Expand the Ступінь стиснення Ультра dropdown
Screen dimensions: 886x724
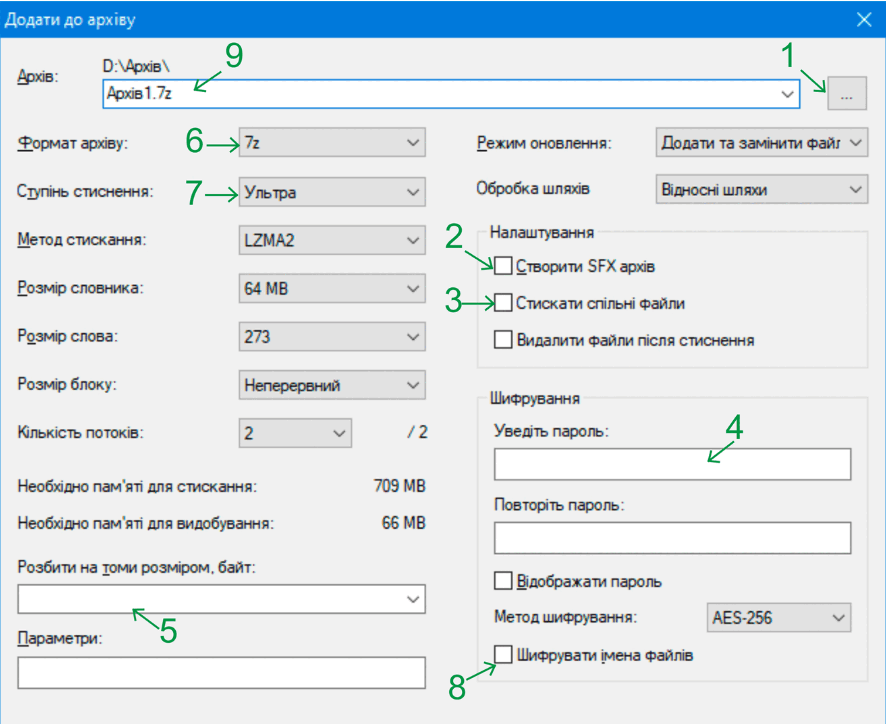tap(332, 192)
